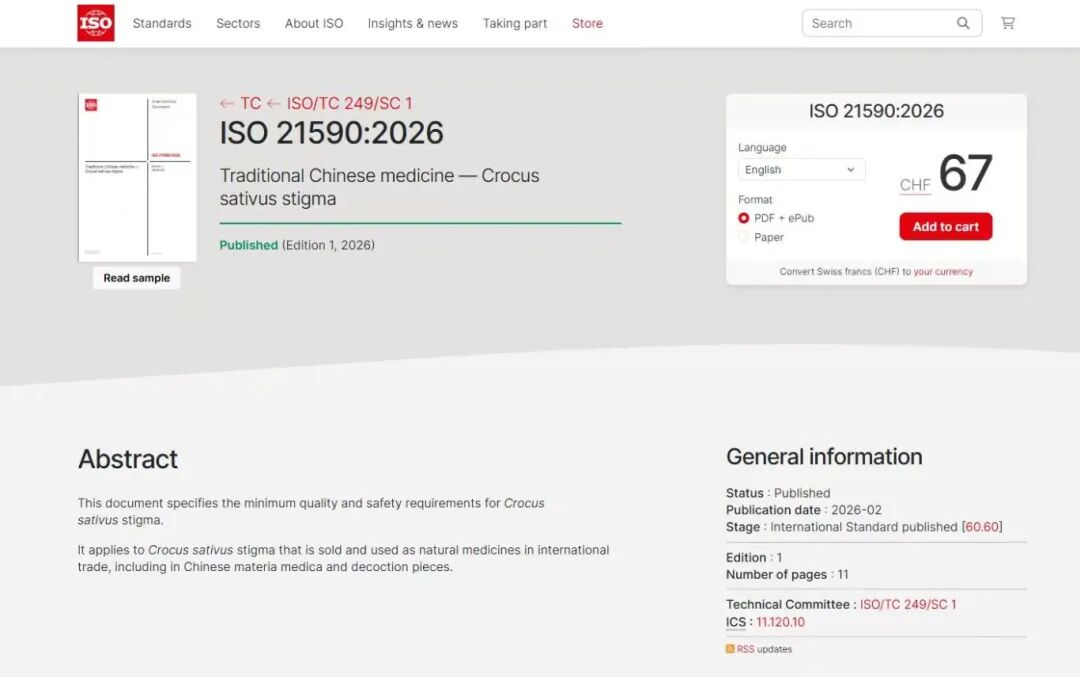Follow the 'your currency' conversion link
Viewport: 1080px width, 677px height.
[942, 272]
